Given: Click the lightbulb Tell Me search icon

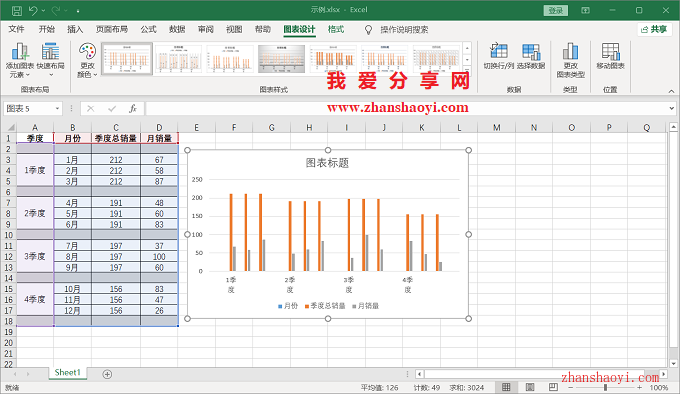Looking at the screenshot, I should point(368,29).
